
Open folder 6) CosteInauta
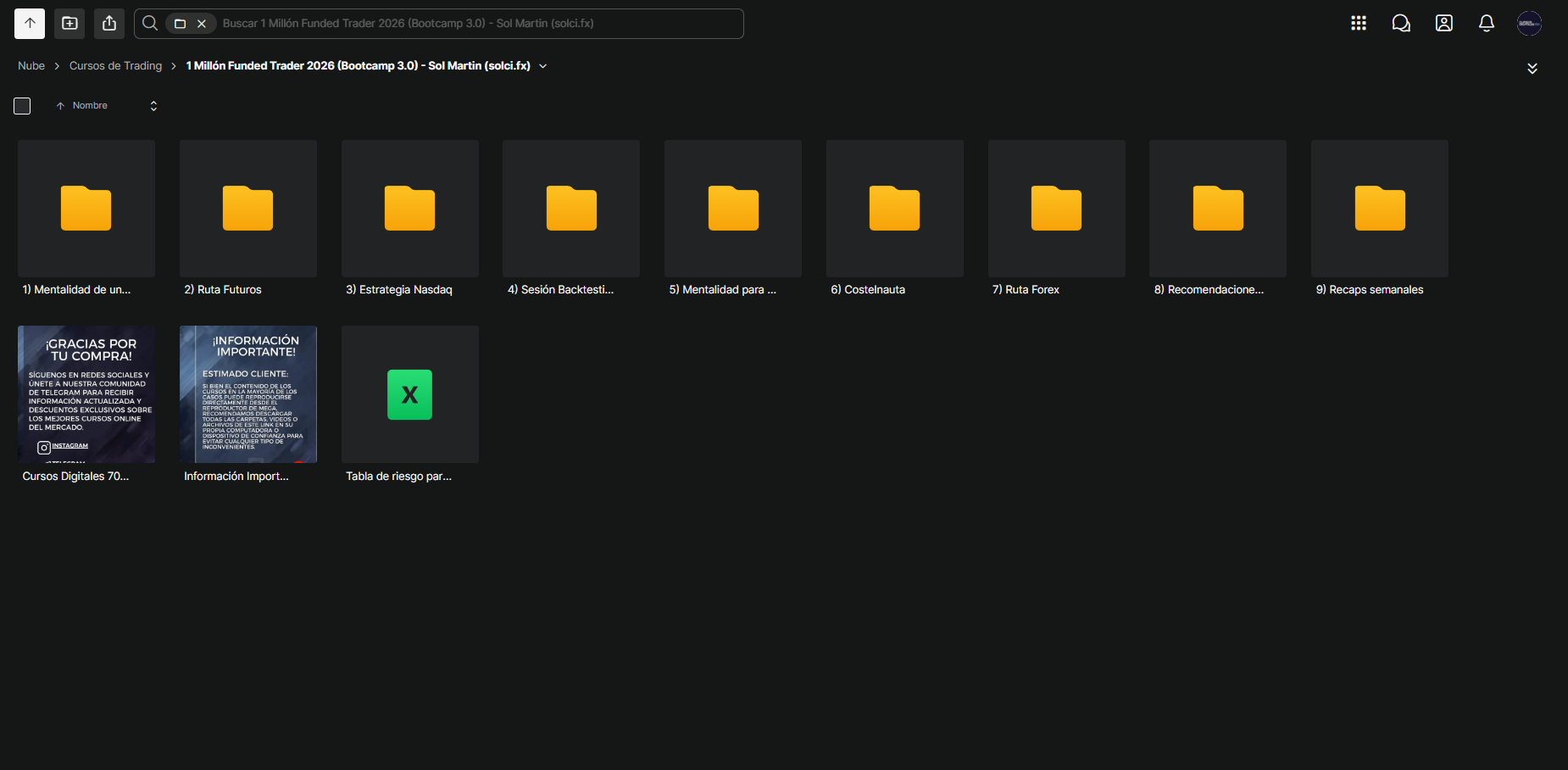click(895, 209)
